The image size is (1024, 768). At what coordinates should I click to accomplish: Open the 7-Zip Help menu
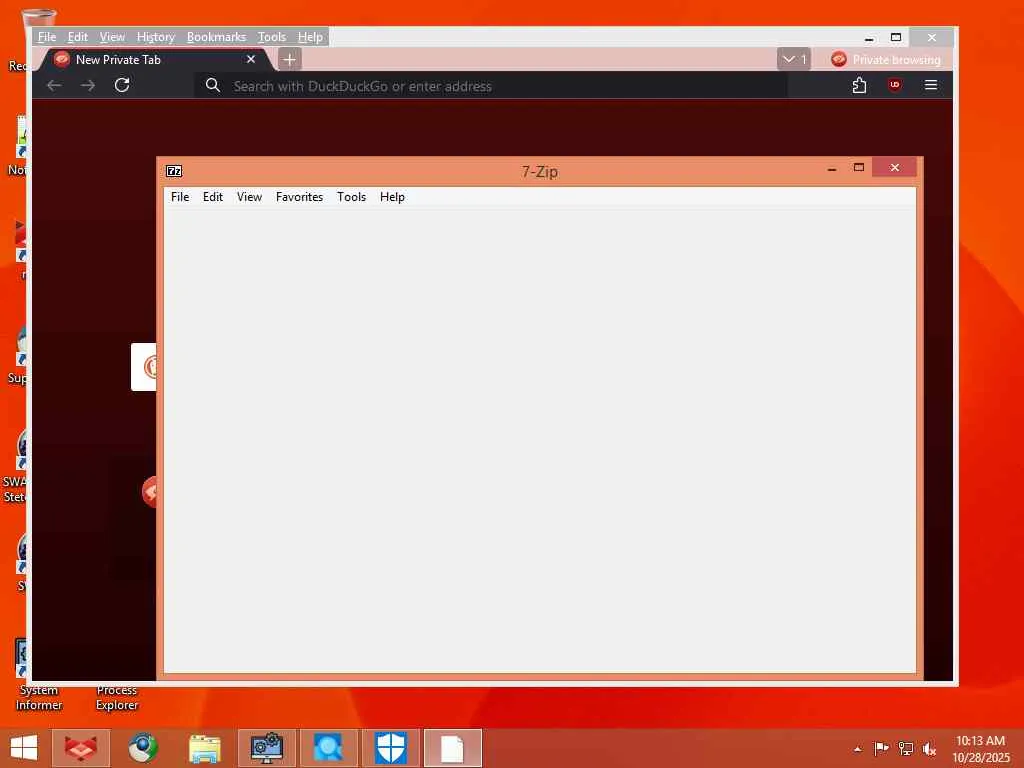pos(392,197)
